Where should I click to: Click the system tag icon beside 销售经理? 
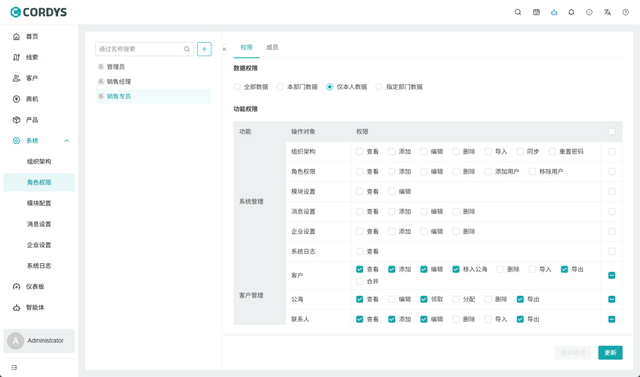click(x=101, y=82)
